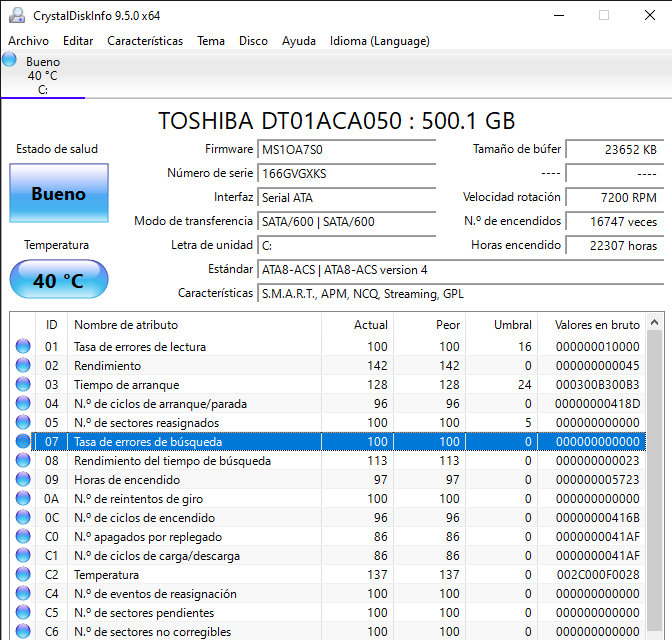Open the Características menu
The height and width of the screenshot is (640, 672).
click(145, 41)
